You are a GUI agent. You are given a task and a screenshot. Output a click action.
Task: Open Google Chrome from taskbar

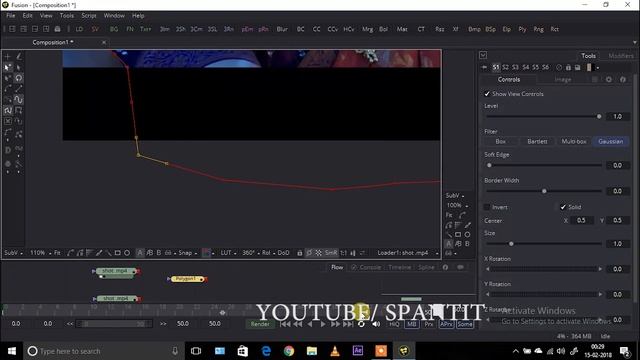(289, 351)
